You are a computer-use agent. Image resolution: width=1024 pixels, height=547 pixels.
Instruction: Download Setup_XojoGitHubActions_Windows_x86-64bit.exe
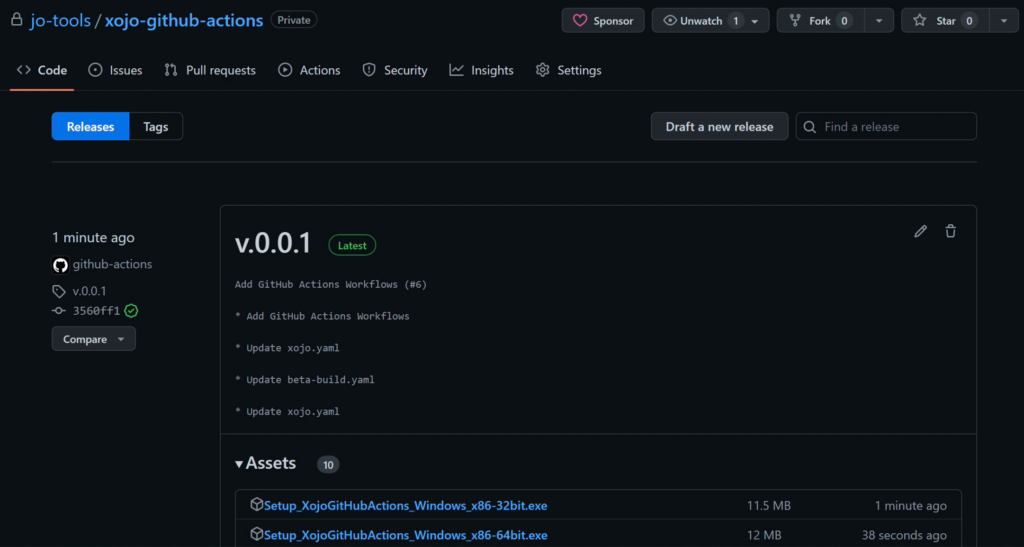point(406,535)
